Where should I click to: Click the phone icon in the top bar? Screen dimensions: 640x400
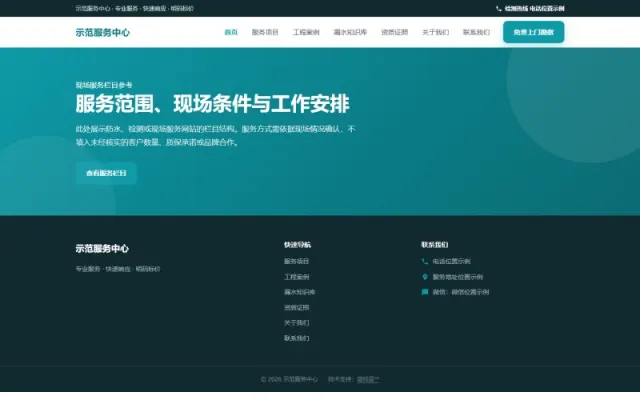point(498,9)
